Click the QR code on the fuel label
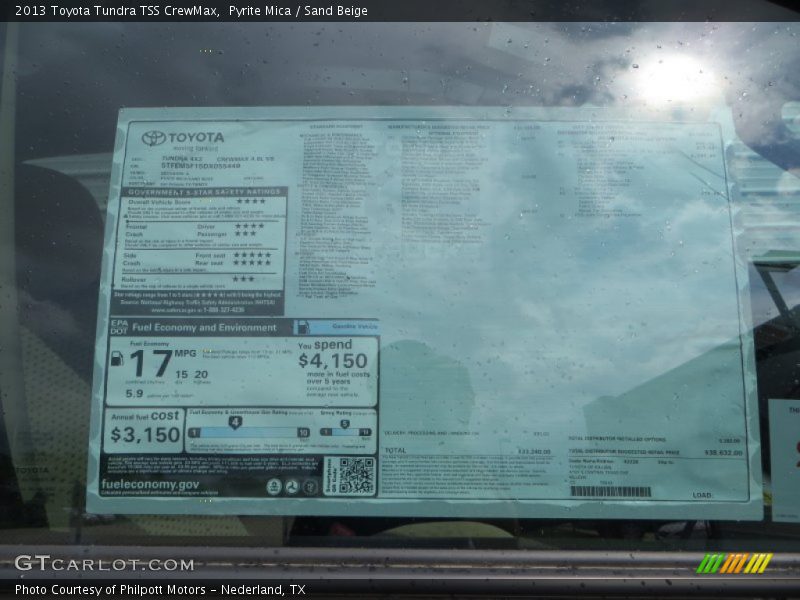This screenshot has width=800, height=600. point(357,476)
